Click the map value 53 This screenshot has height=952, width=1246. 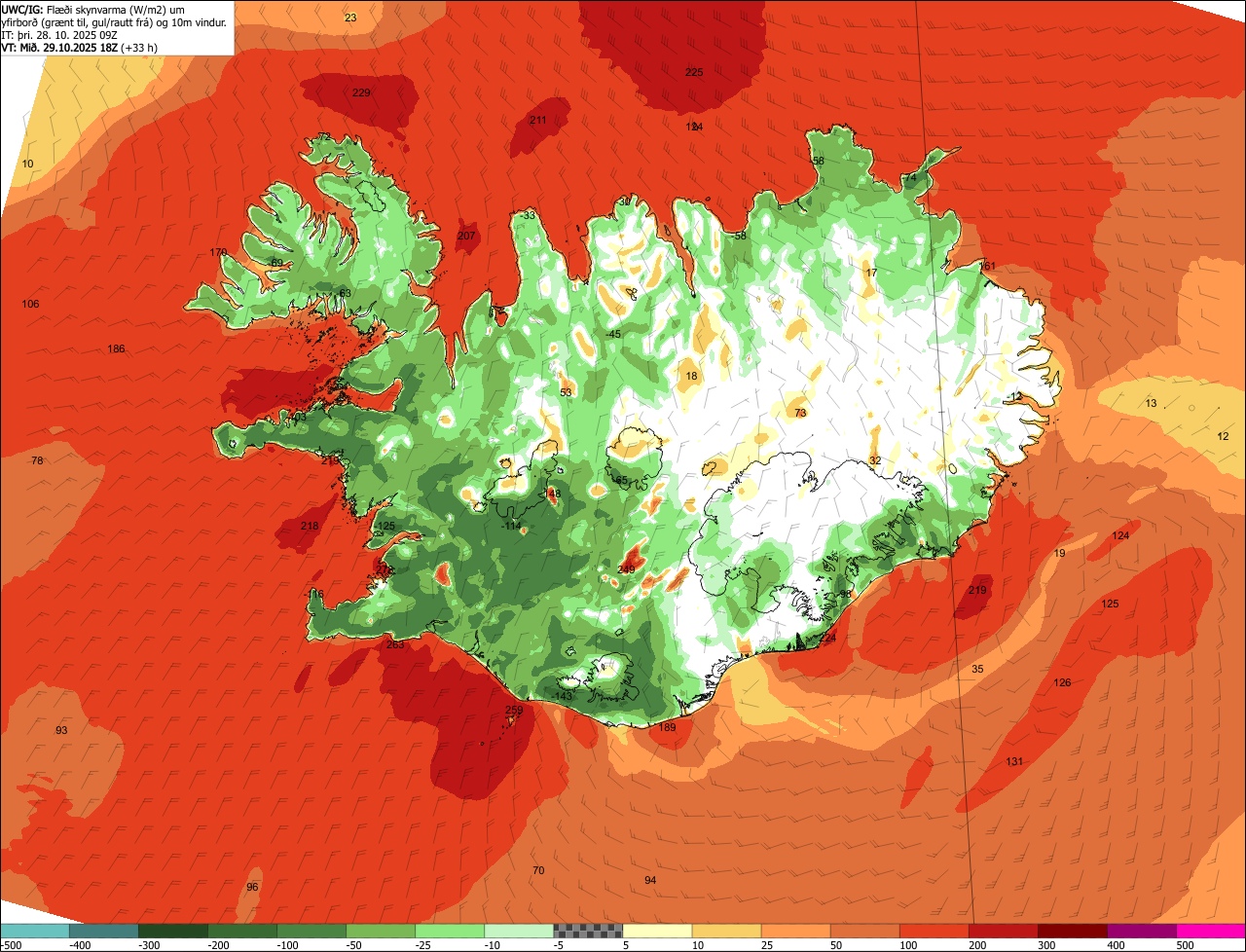pyautogui.click(x=566, y=392)
